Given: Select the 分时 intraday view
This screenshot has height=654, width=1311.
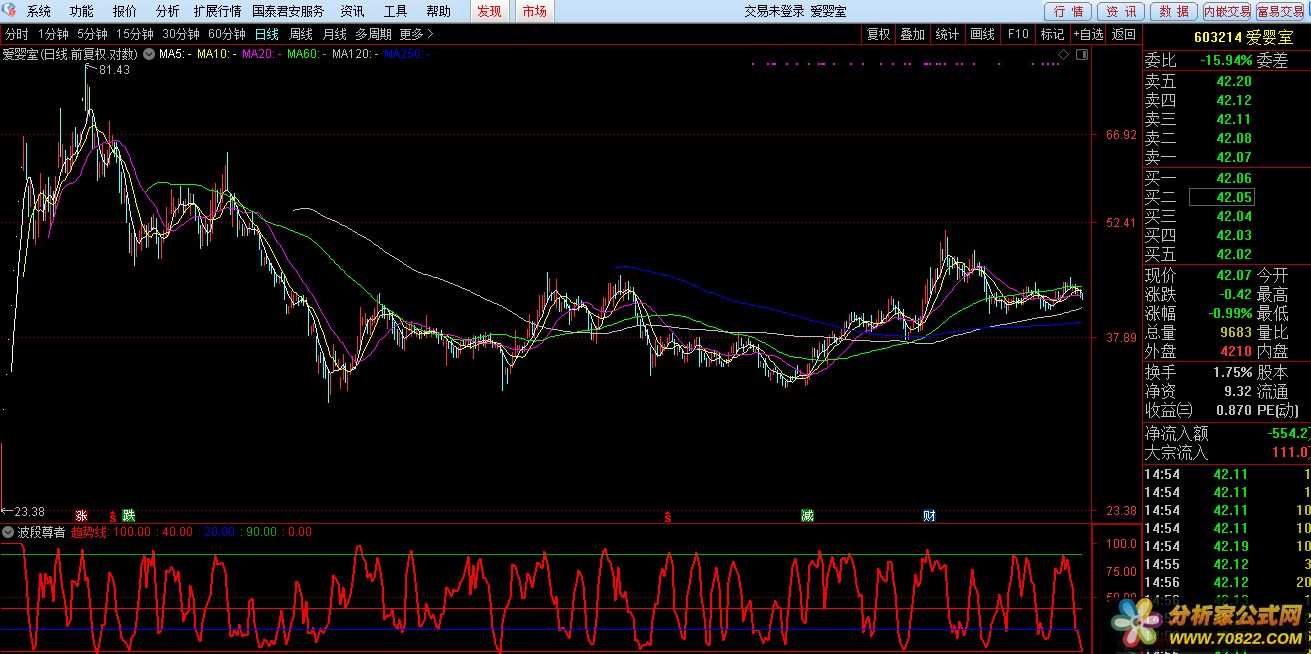Looking at the screenshot, I should pos(16,34).
